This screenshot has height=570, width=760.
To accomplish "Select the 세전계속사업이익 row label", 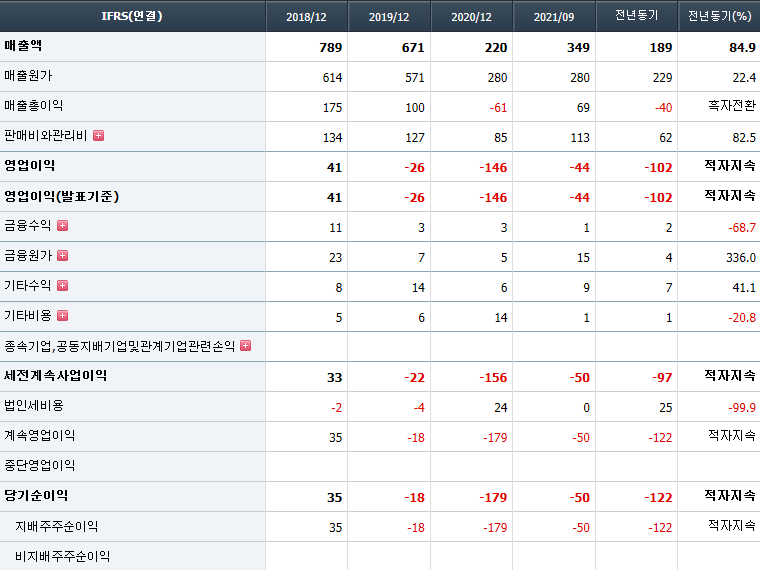I will click(55, 376).
